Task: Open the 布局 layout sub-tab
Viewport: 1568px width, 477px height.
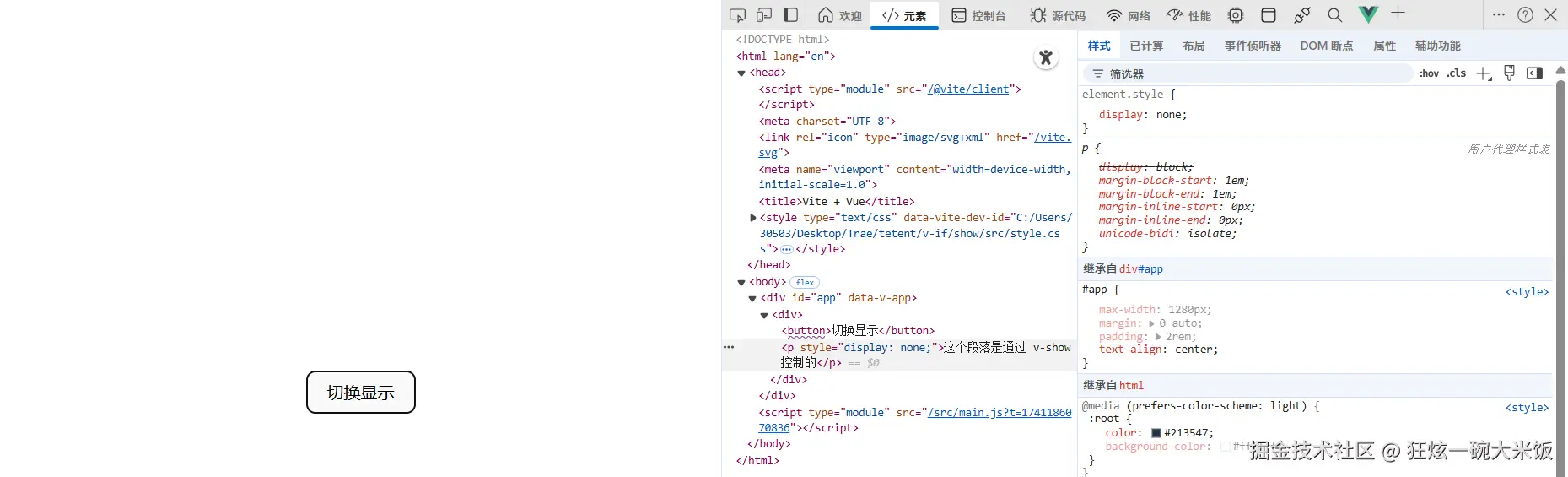Action: (x=1194, y=46)
